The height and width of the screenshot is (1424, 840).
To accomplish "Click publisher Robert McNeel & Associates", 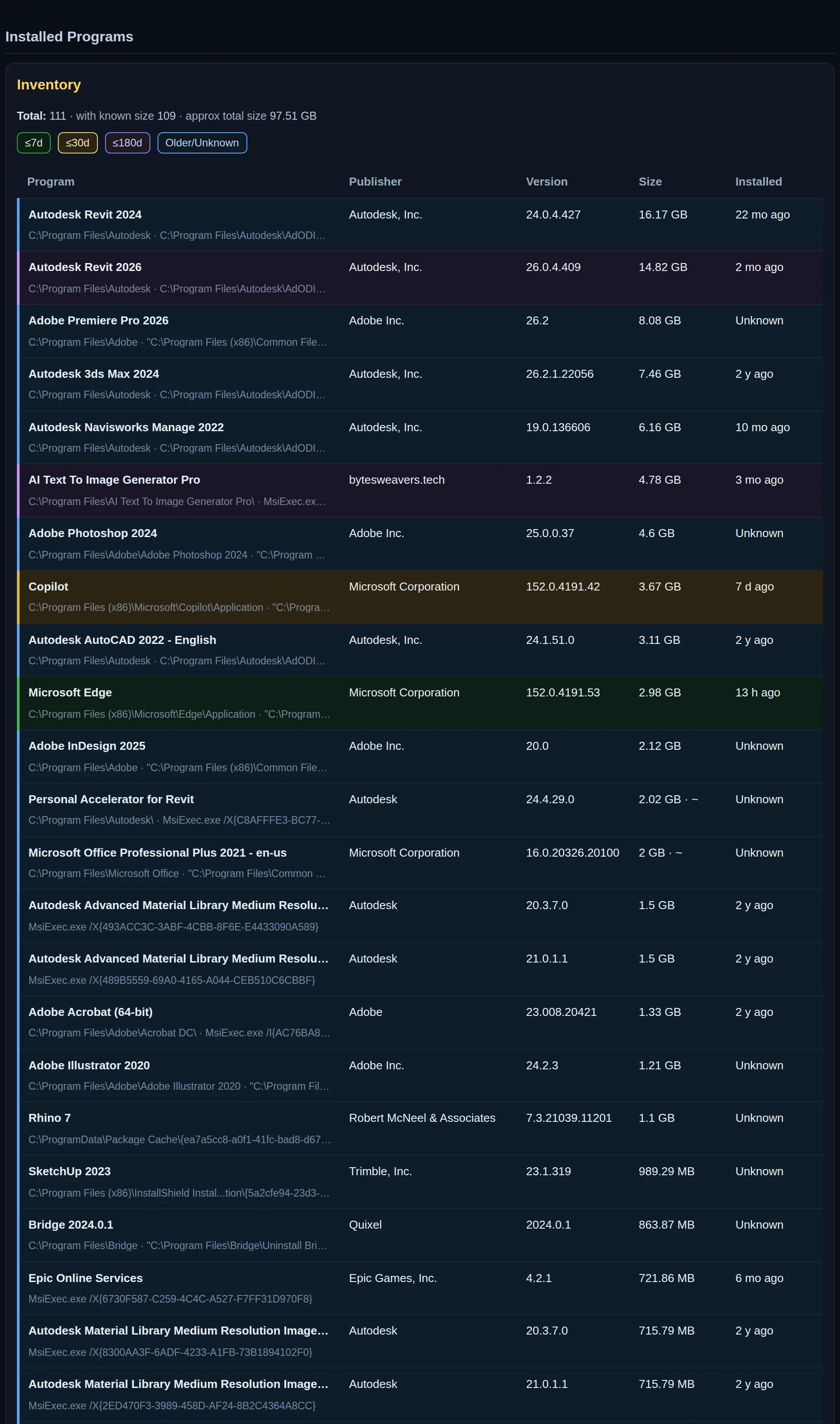I will click(422, 1118).
